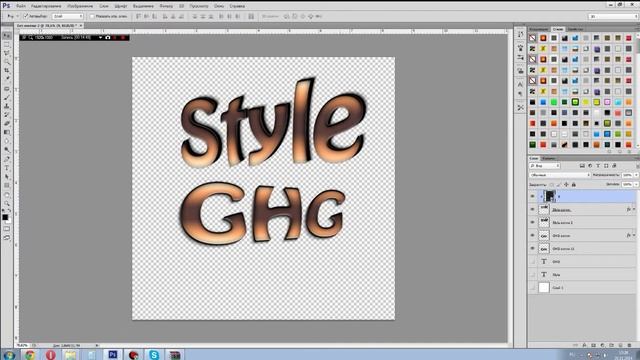
Task: Show the bottom white-thumbnail layer
Action: [x=532, y=288]
